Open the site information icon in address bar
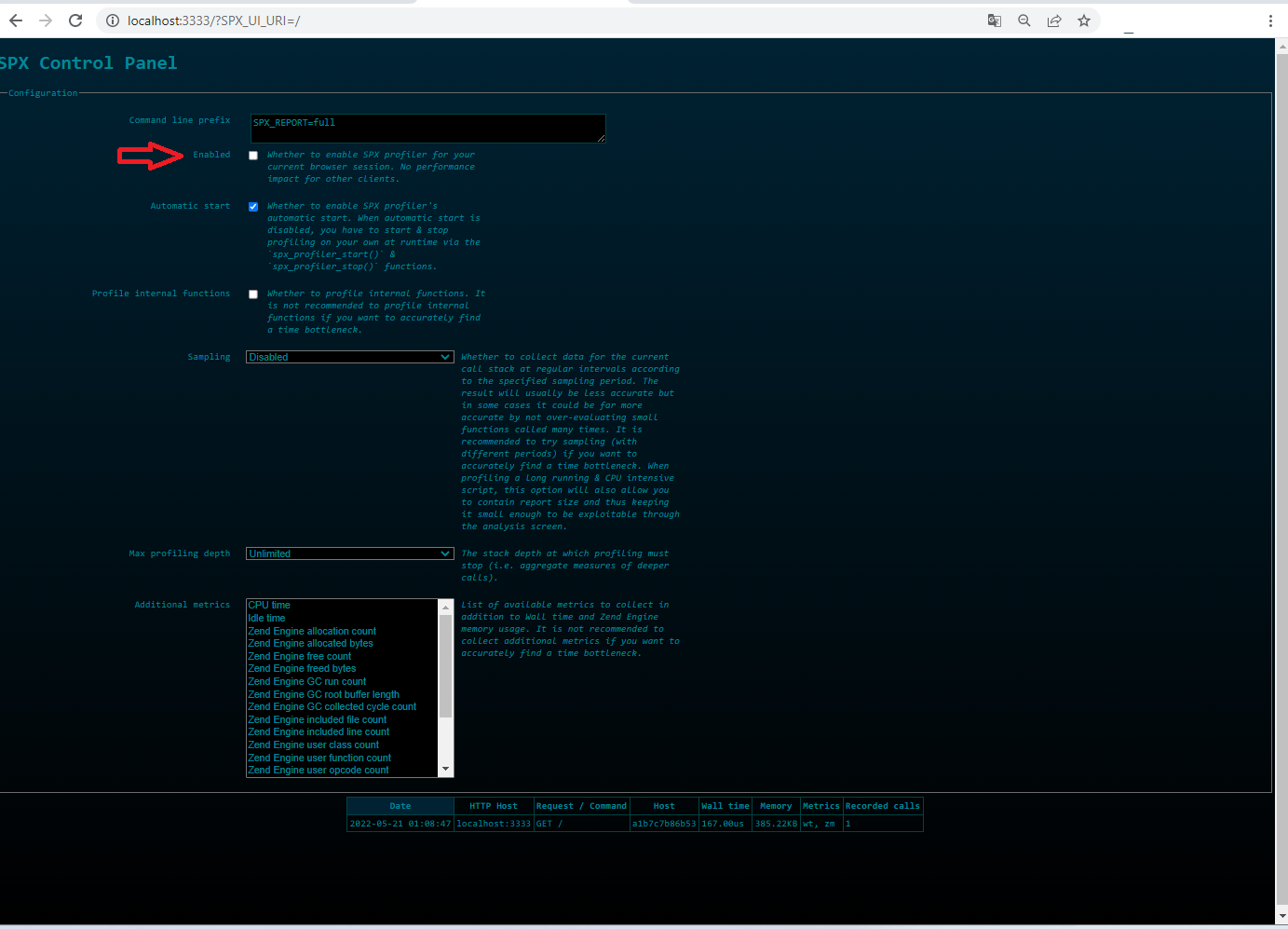Image resolution: width=1288 pixels, height=929 pixels. [x=113, y=20]
